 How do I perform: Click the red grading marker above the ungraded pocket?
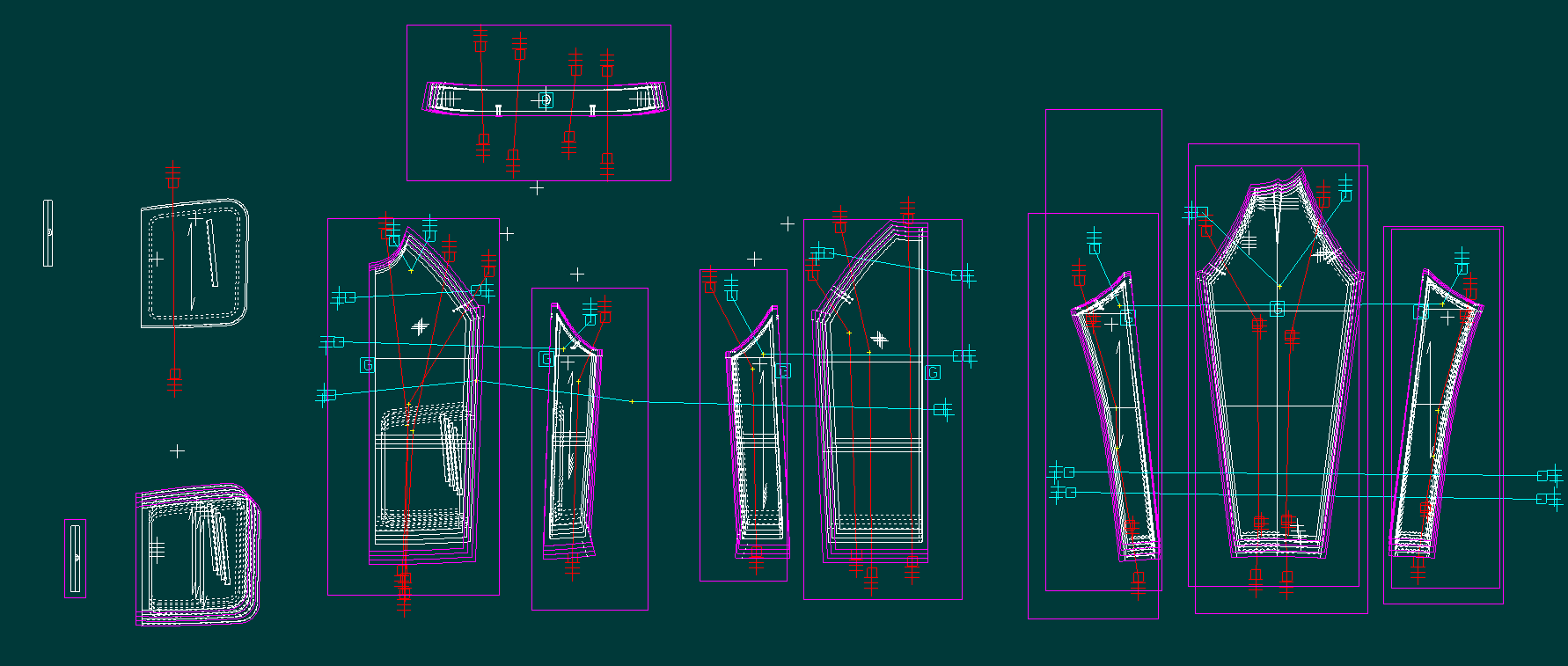173,176
